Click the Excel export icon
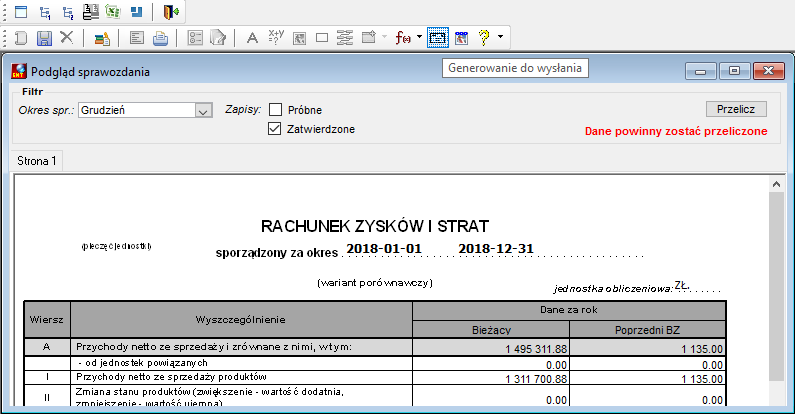Screen dimensions: 795x414 [x=113, y=12]
